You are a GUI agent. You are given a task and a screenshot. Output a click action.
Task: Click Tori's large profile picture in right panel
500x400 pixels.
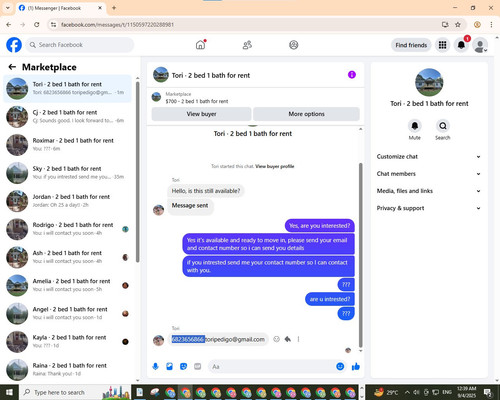coord(429,82)
